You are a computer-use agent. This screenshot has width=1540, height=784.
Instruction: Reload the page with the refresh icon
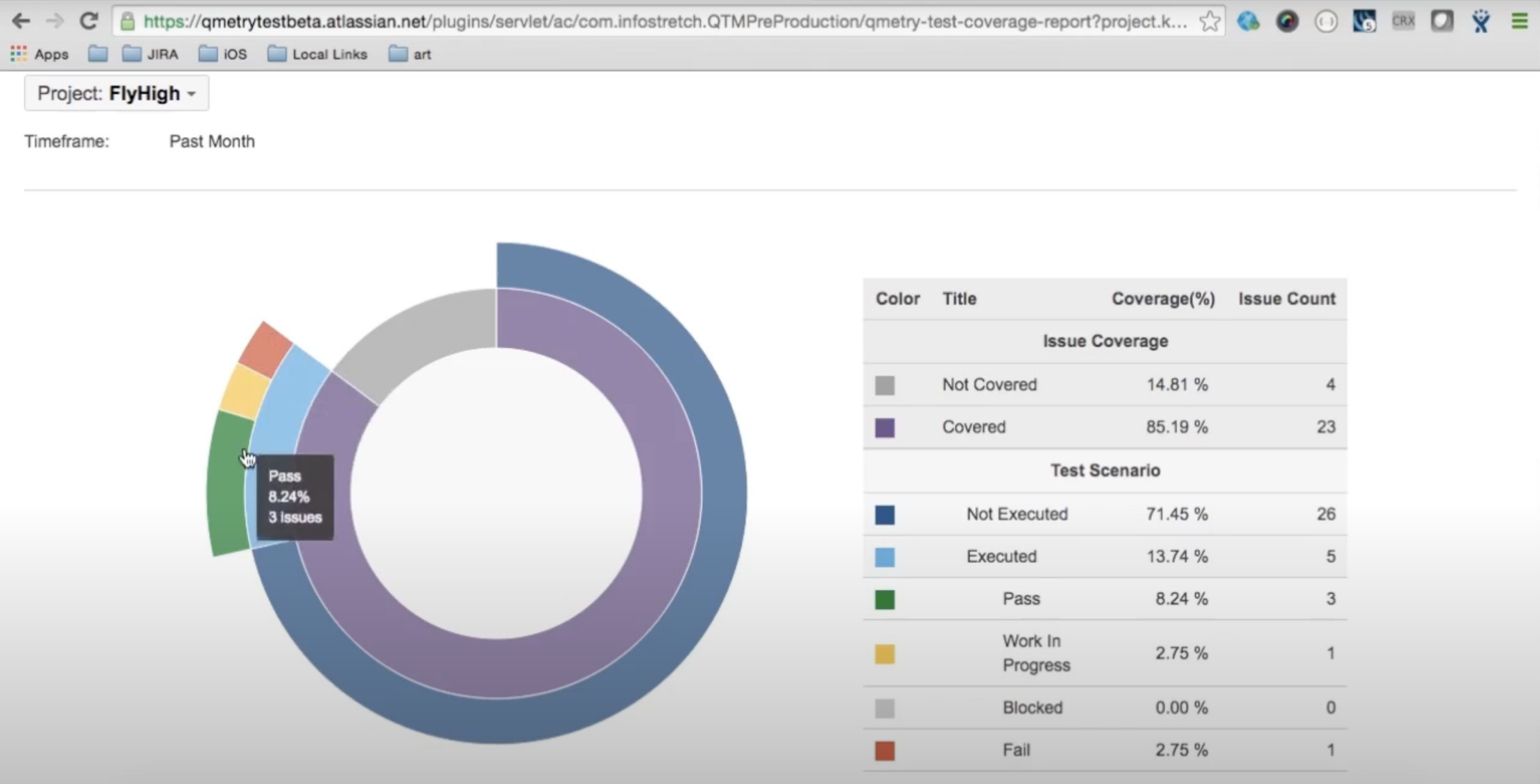point(89,21)
